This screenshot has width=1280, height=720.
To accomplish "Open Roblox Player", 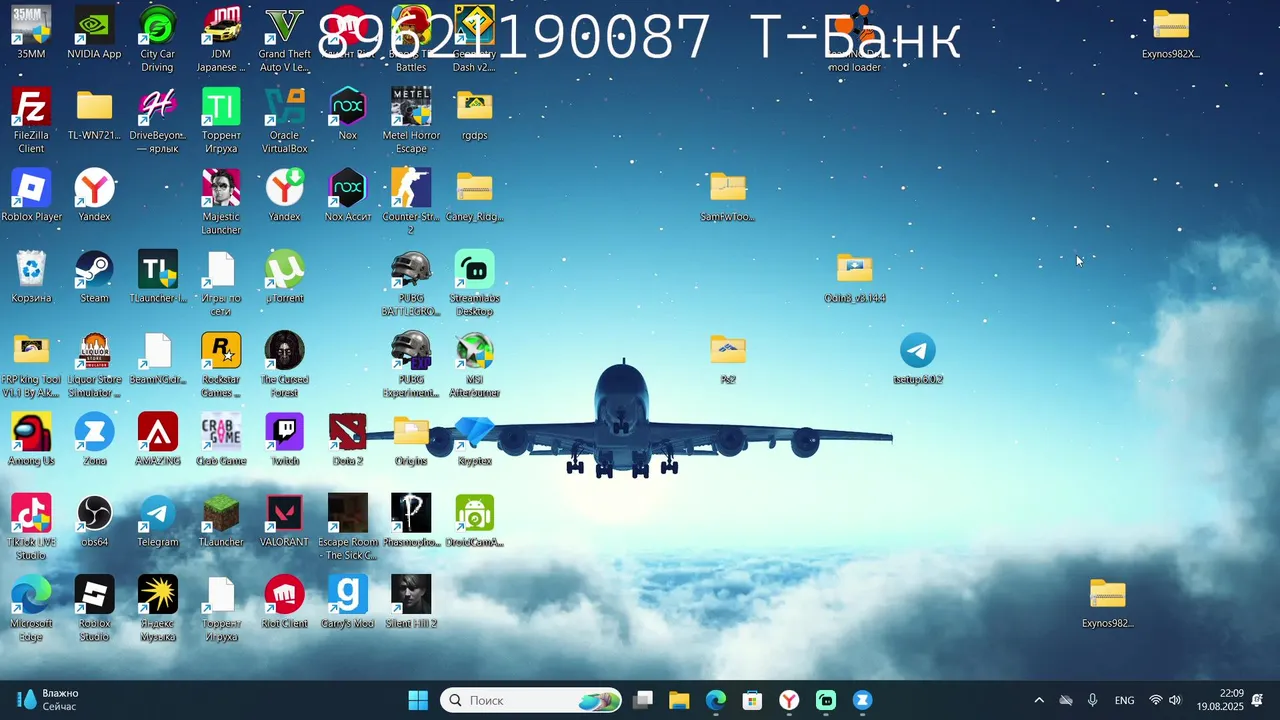I will [31, 196].
